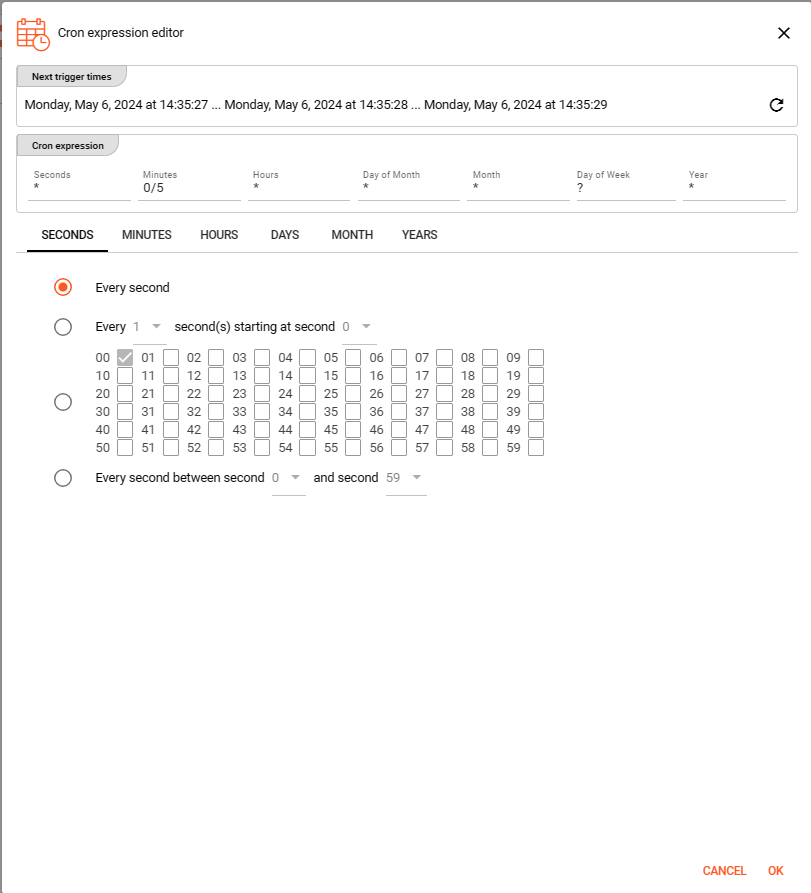Toggle the checkbox for second 00
This screenshot has height=893, width=811.
click(x=125, y=358)
